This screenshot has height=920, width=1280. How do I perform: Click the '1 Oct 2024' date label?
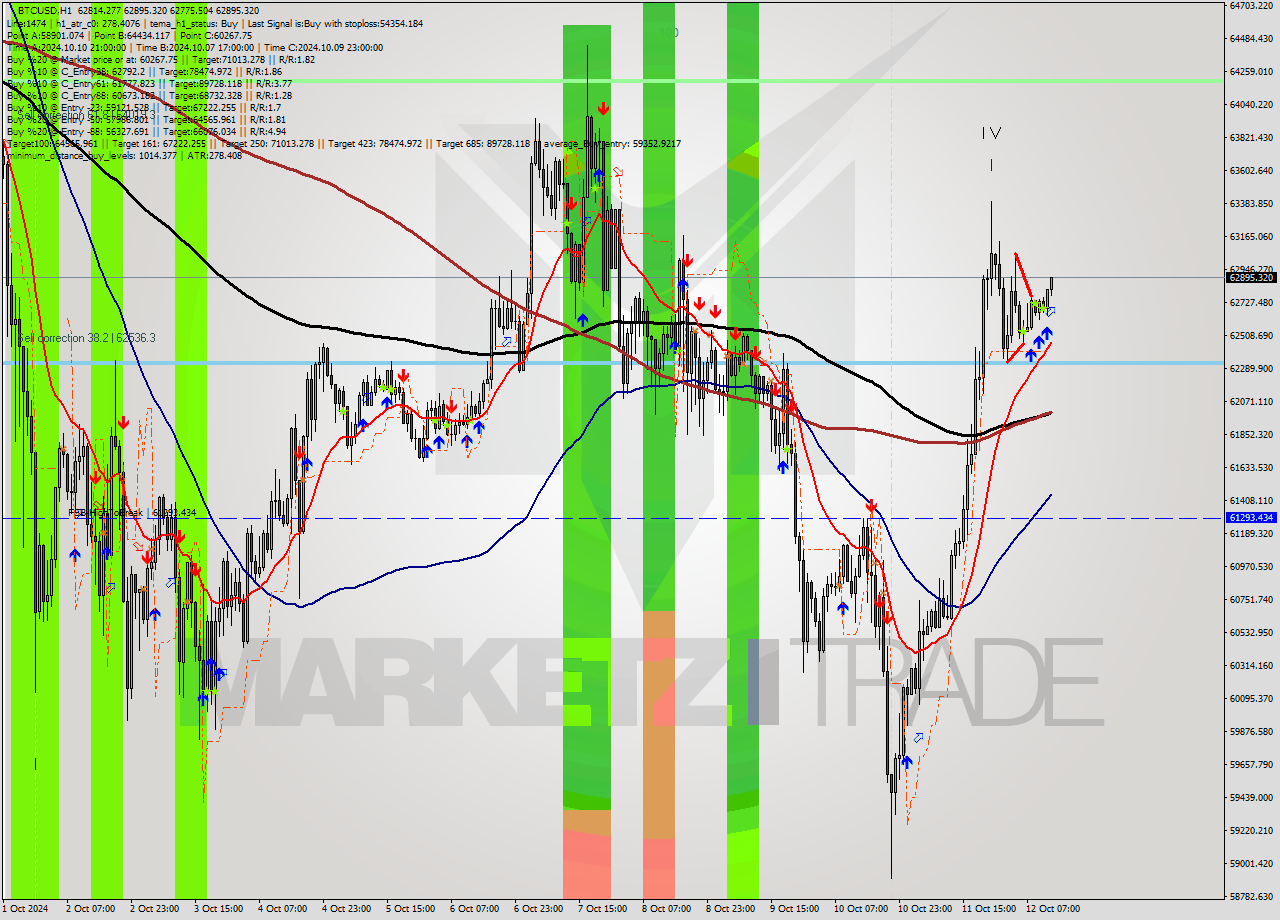coord(26,909)
